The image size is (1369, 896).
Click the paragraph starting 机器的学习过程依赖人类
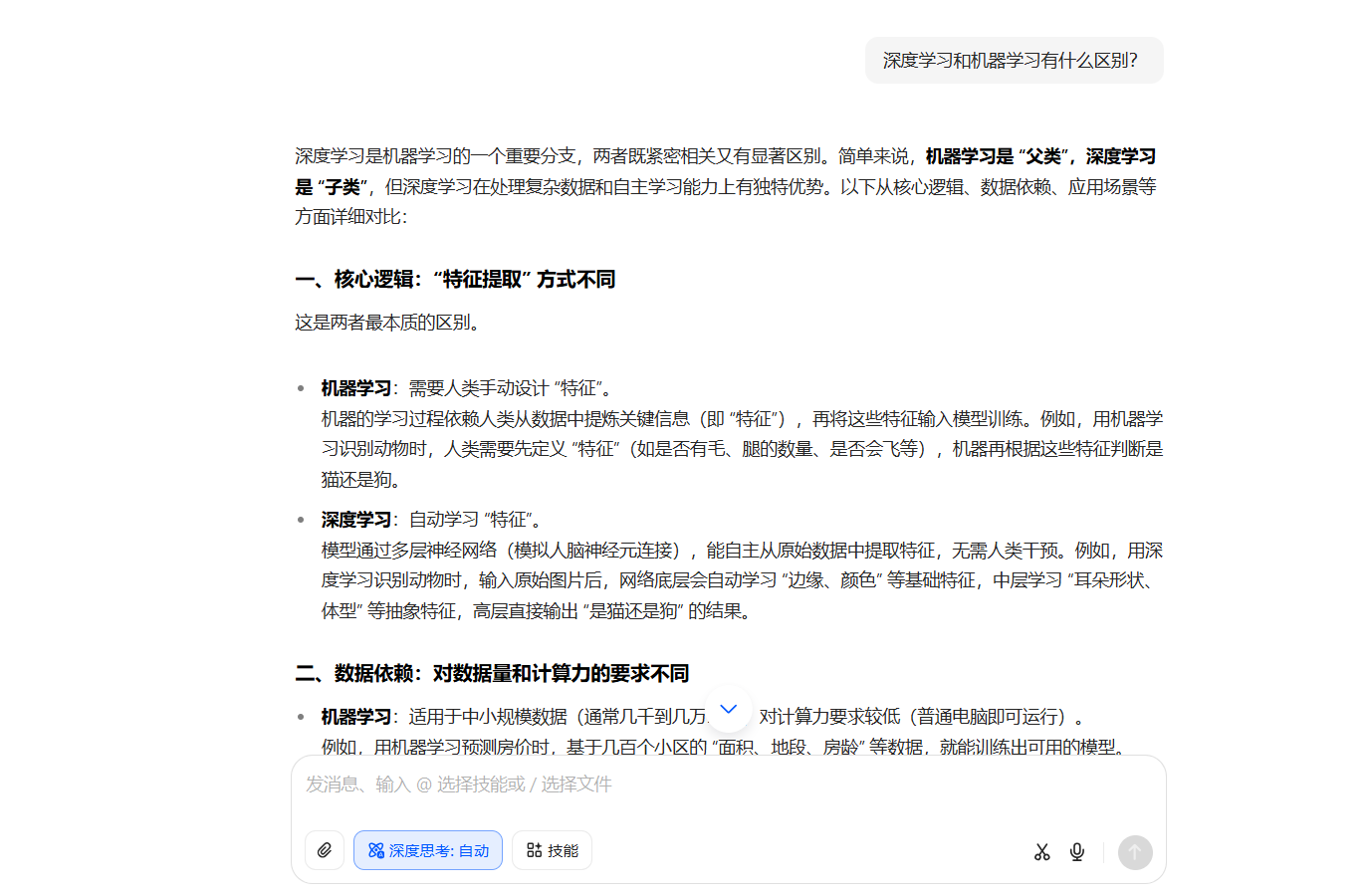[x=741, y=449]
